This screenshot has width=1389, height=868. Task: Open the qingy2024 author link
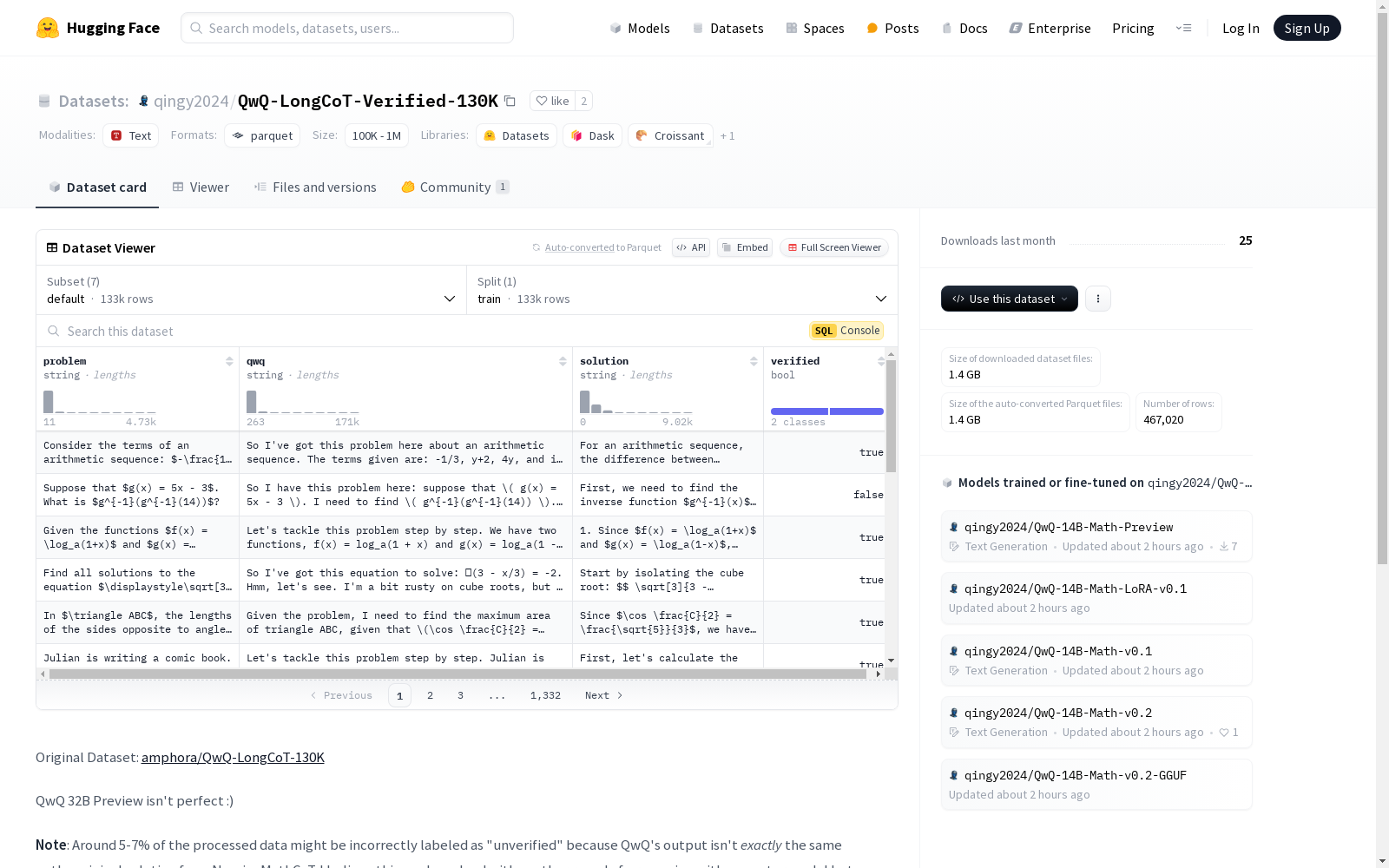191,101
